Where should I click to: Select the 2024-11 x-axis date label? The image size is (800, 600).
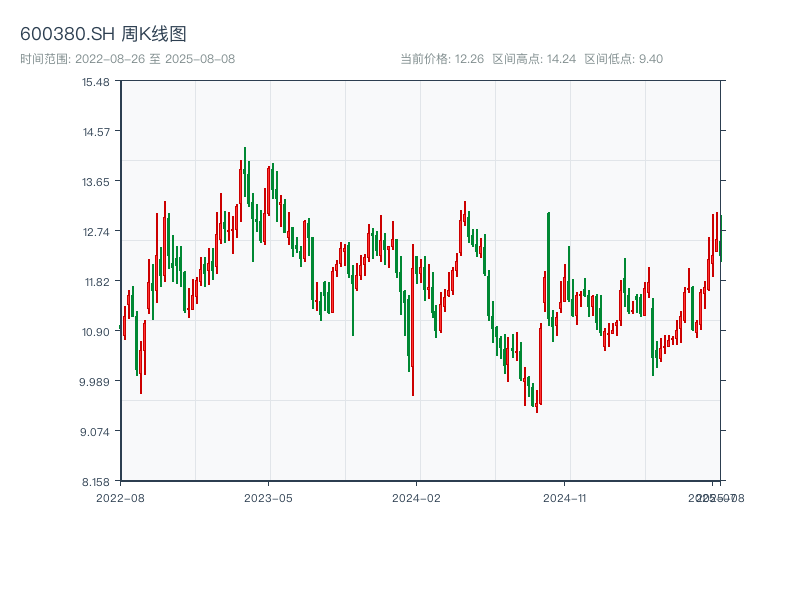(x=564, y=497)
